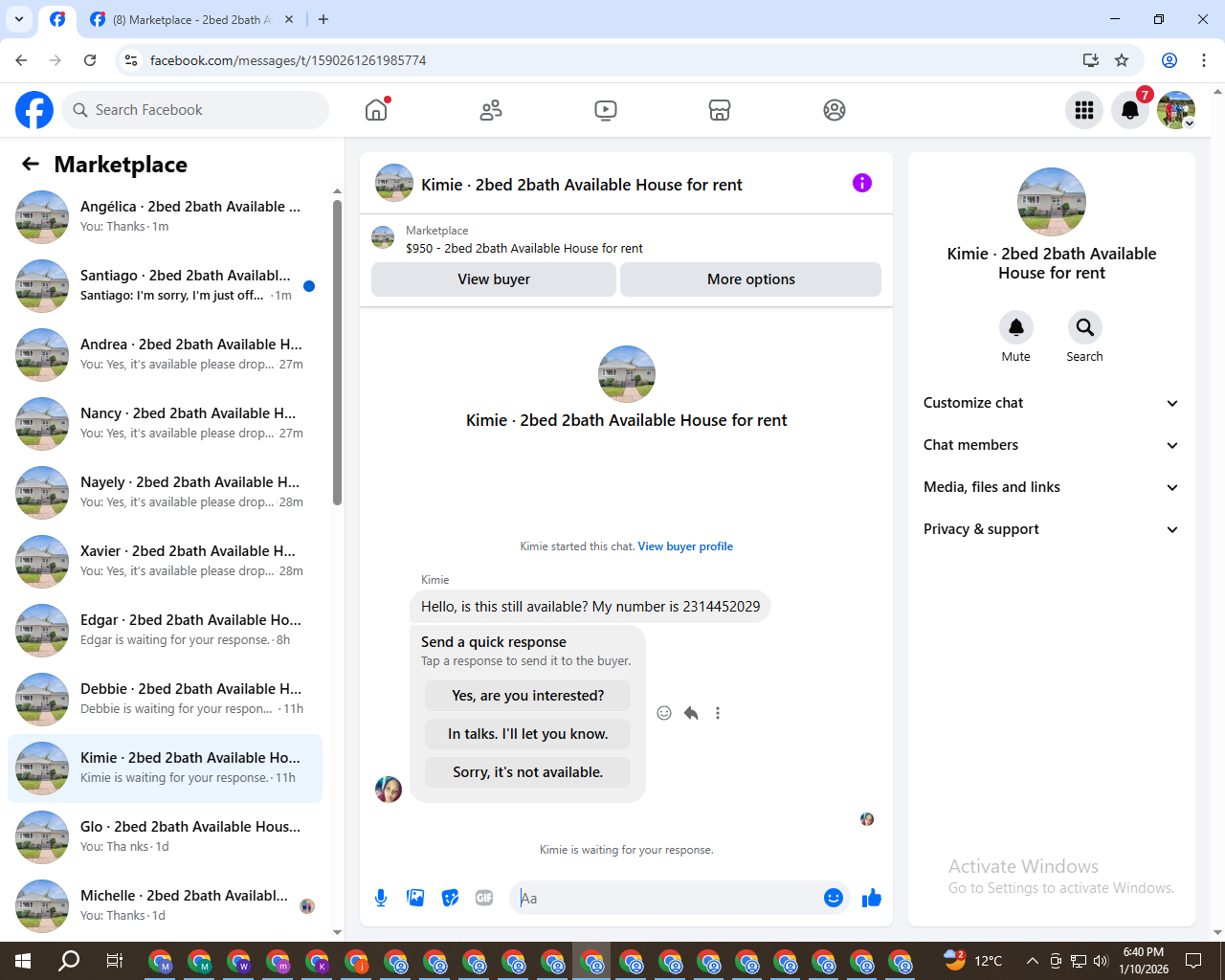Reply to Kimie's message arrow icon
The width and height of the screenshot is (1225, 980).
691,713
